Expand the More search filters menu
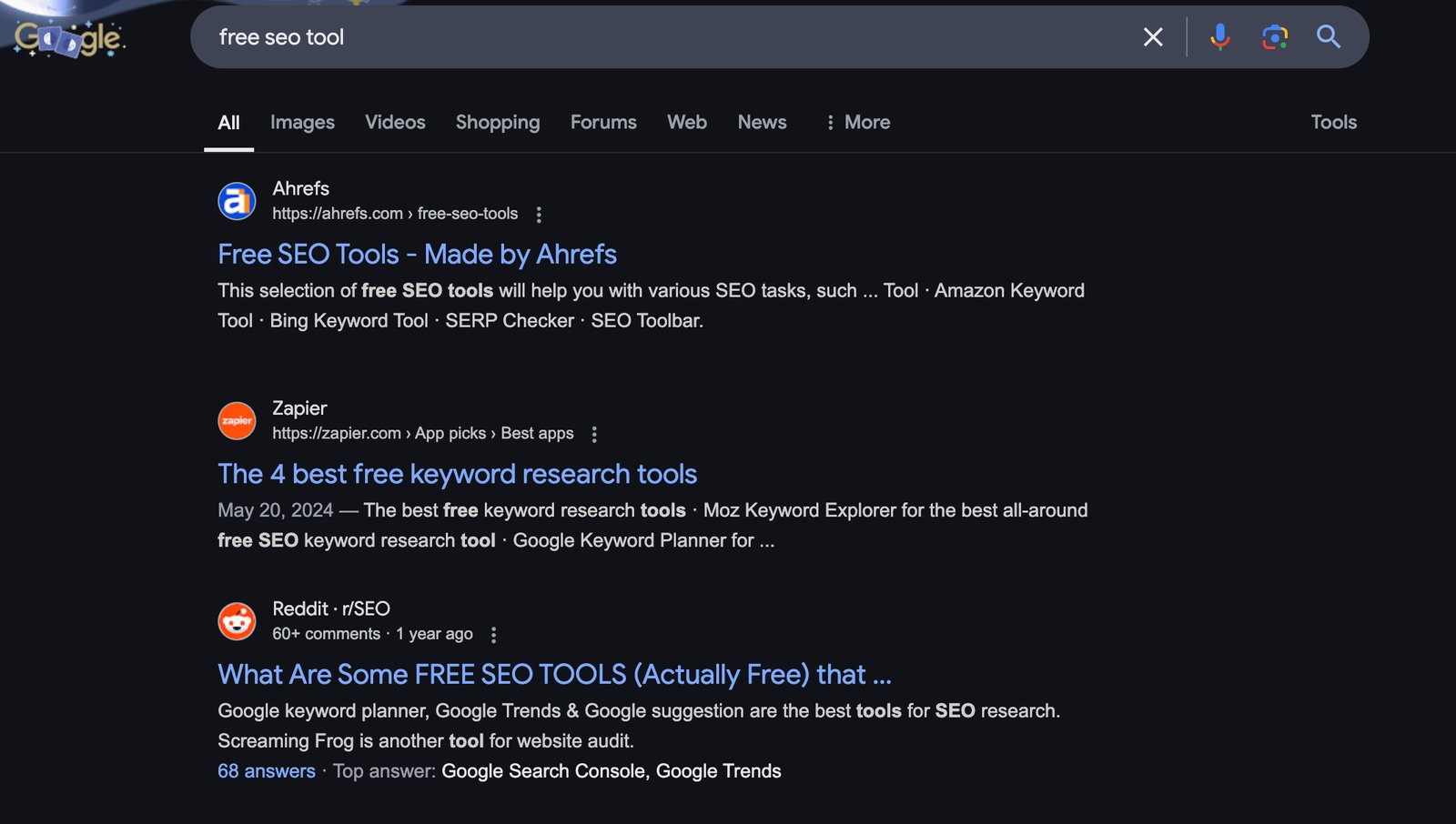The height and width of the screenshot is (824, 1456). click(x=857, y=123)
